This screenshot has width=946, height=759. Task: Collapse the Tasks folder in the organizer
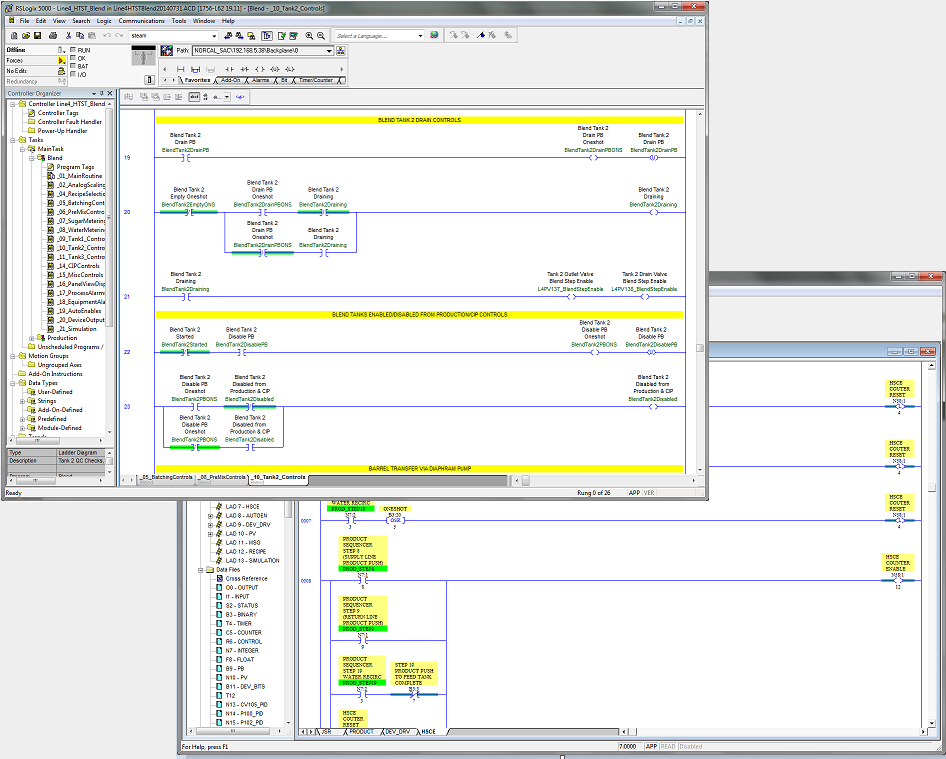[x=13, y=140]
